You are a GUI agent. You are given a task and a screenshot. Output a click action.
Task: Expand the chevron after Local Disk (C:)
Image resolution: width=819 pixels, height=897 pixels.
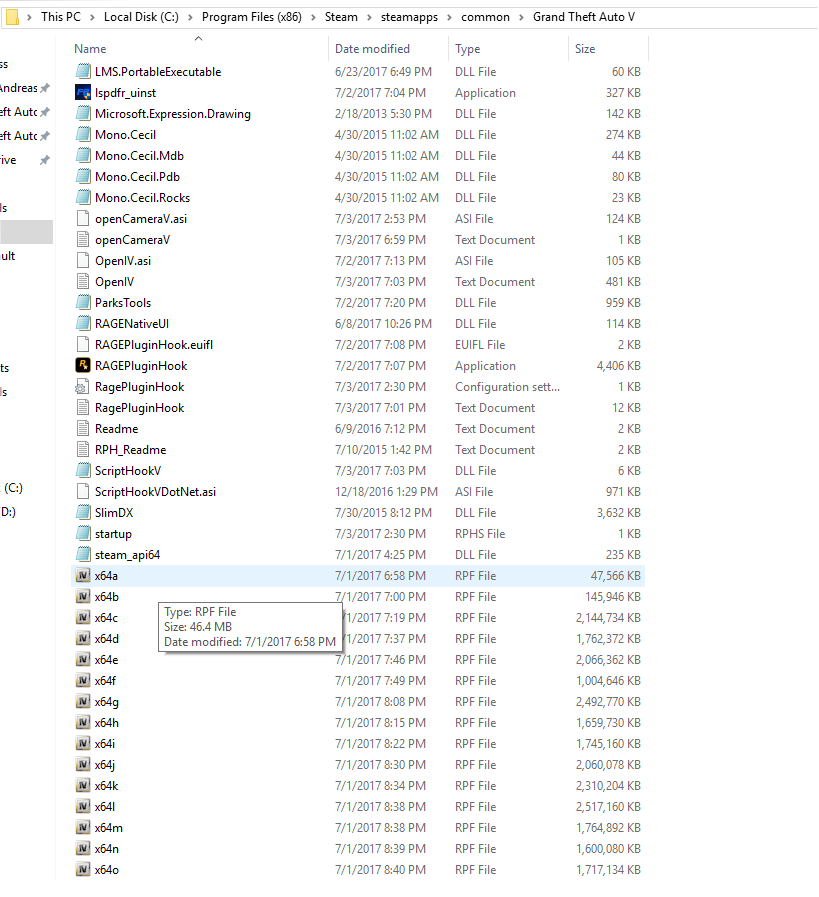(190, 18)
